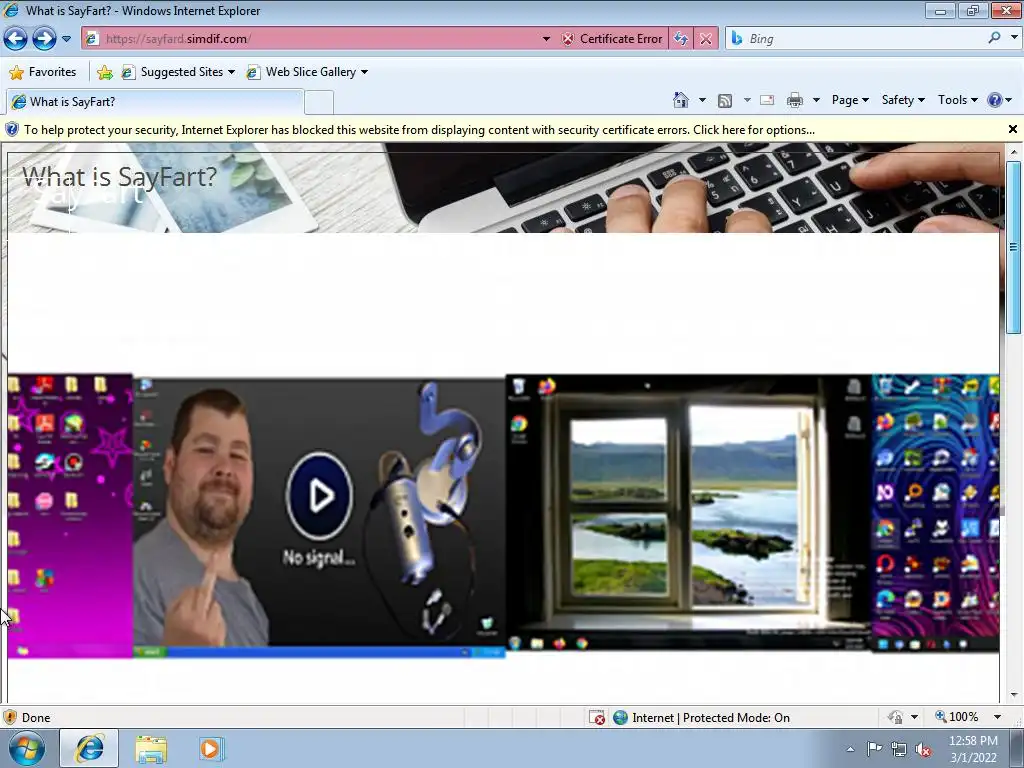Click the vertical scrollbar thumb

(1014, 248)
